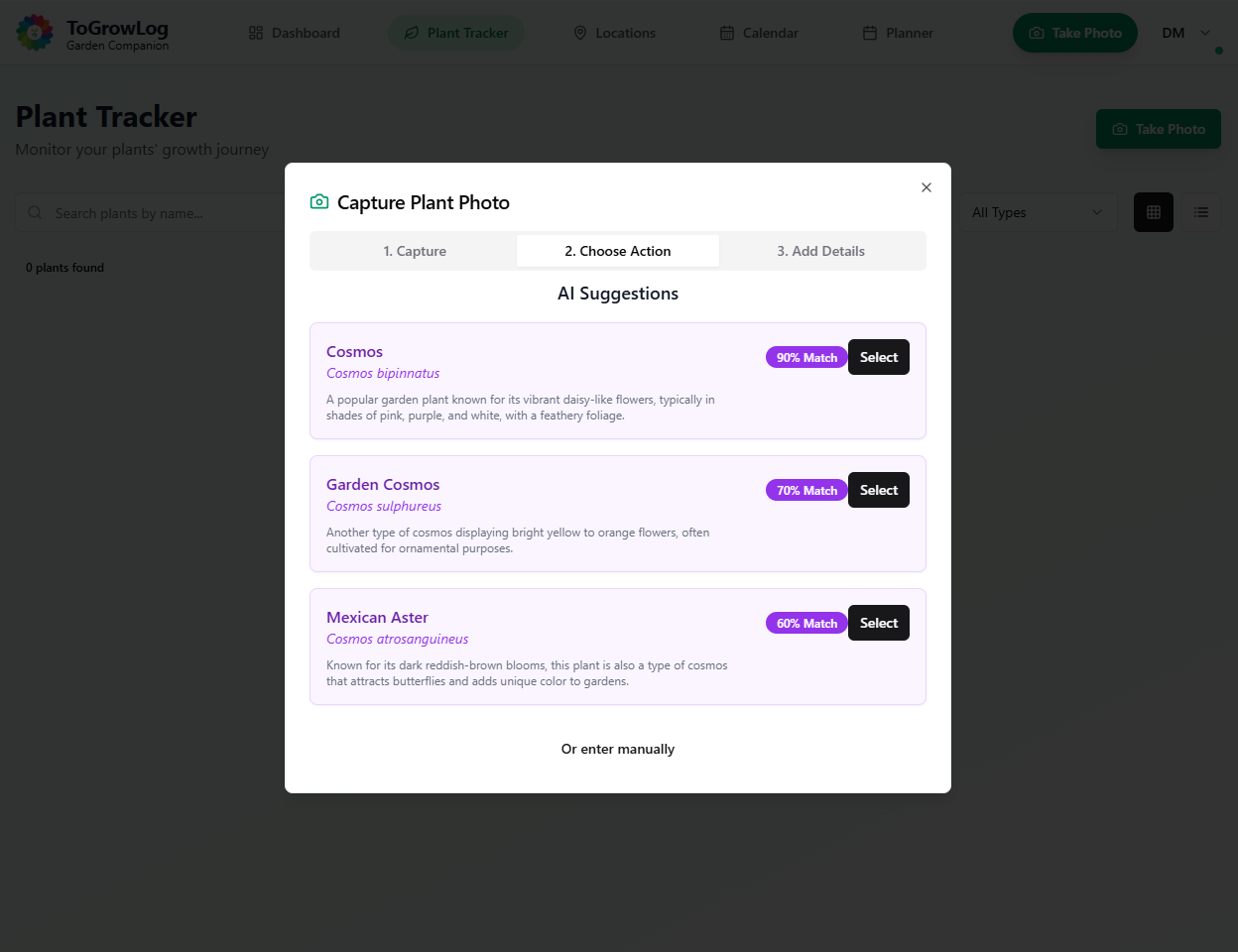The image size is (1238, 952).
Task: Click the search magnifier icon
Action: pyautogui.click(x=36, y=213)
